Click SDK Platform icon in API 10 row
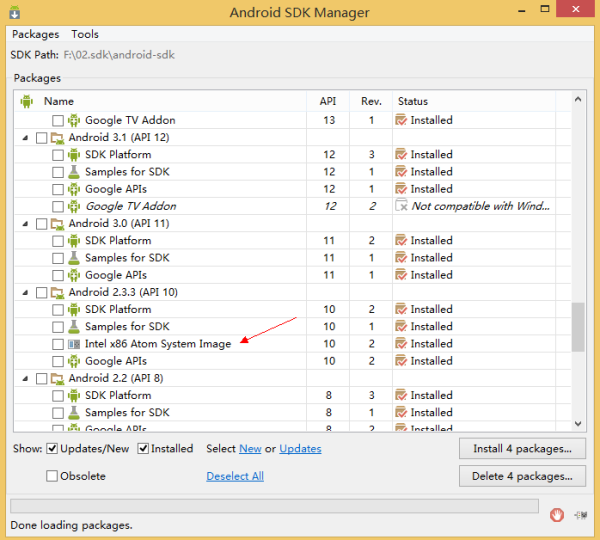600x540 pixels. pyautogui.click(x=74, y=310)
